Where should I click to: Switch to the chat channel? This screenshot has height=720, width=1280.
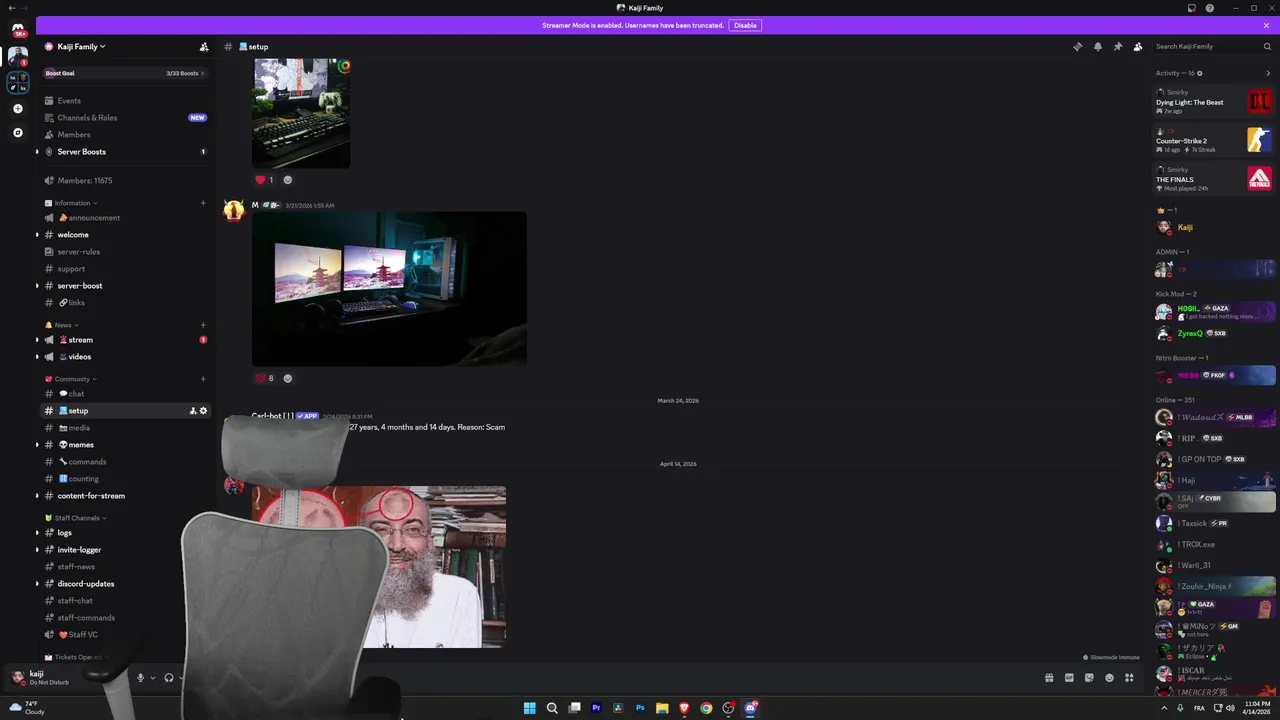[x=125, y=394]
